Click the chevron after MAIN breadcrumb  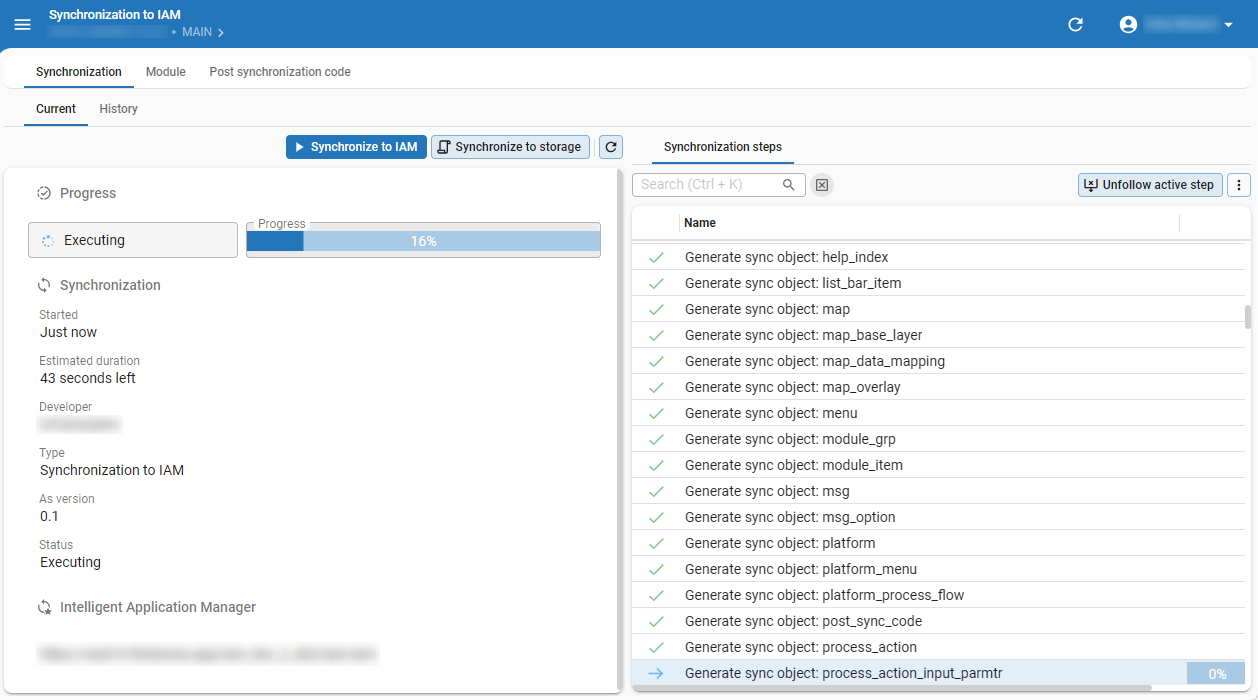coord(221,32)
